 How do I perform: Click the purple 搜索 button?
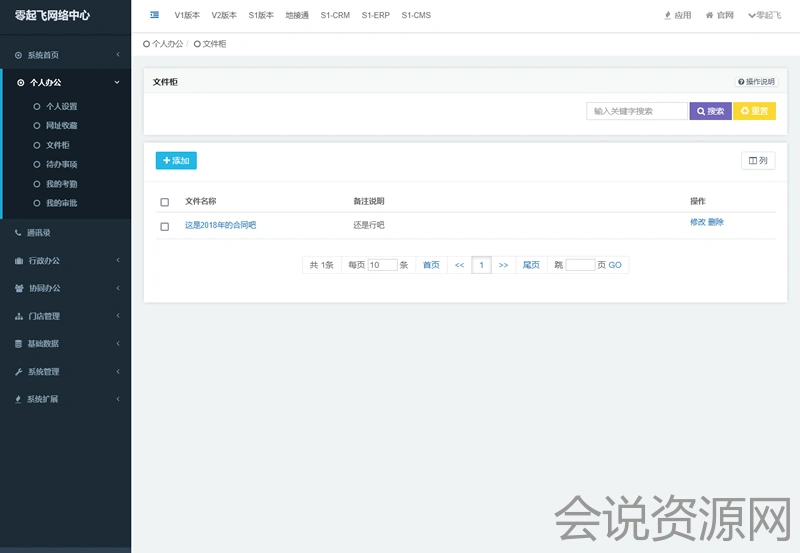coord(710,111)
